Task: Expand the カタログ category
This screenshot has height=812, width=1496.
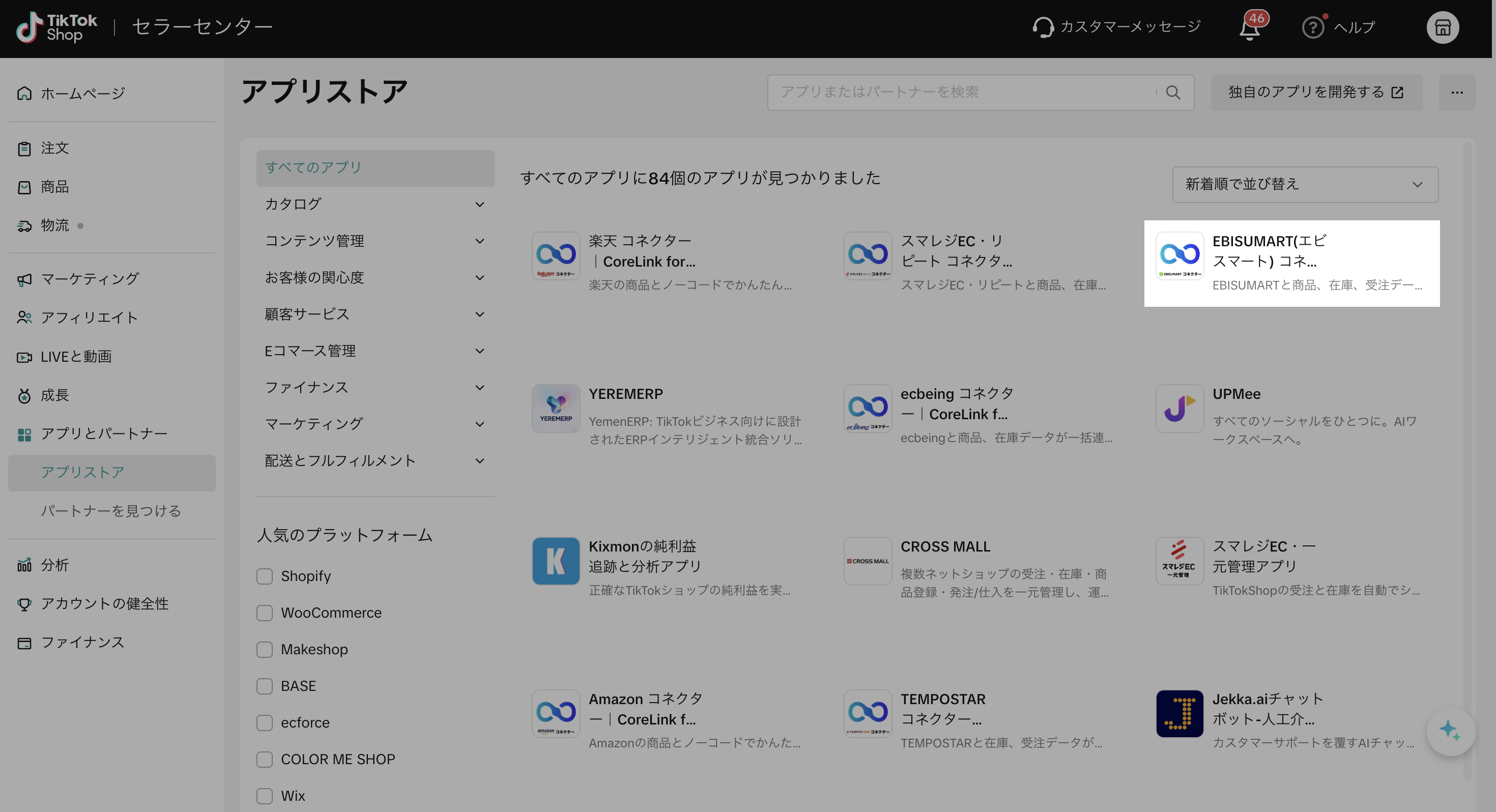Action: 375,205
